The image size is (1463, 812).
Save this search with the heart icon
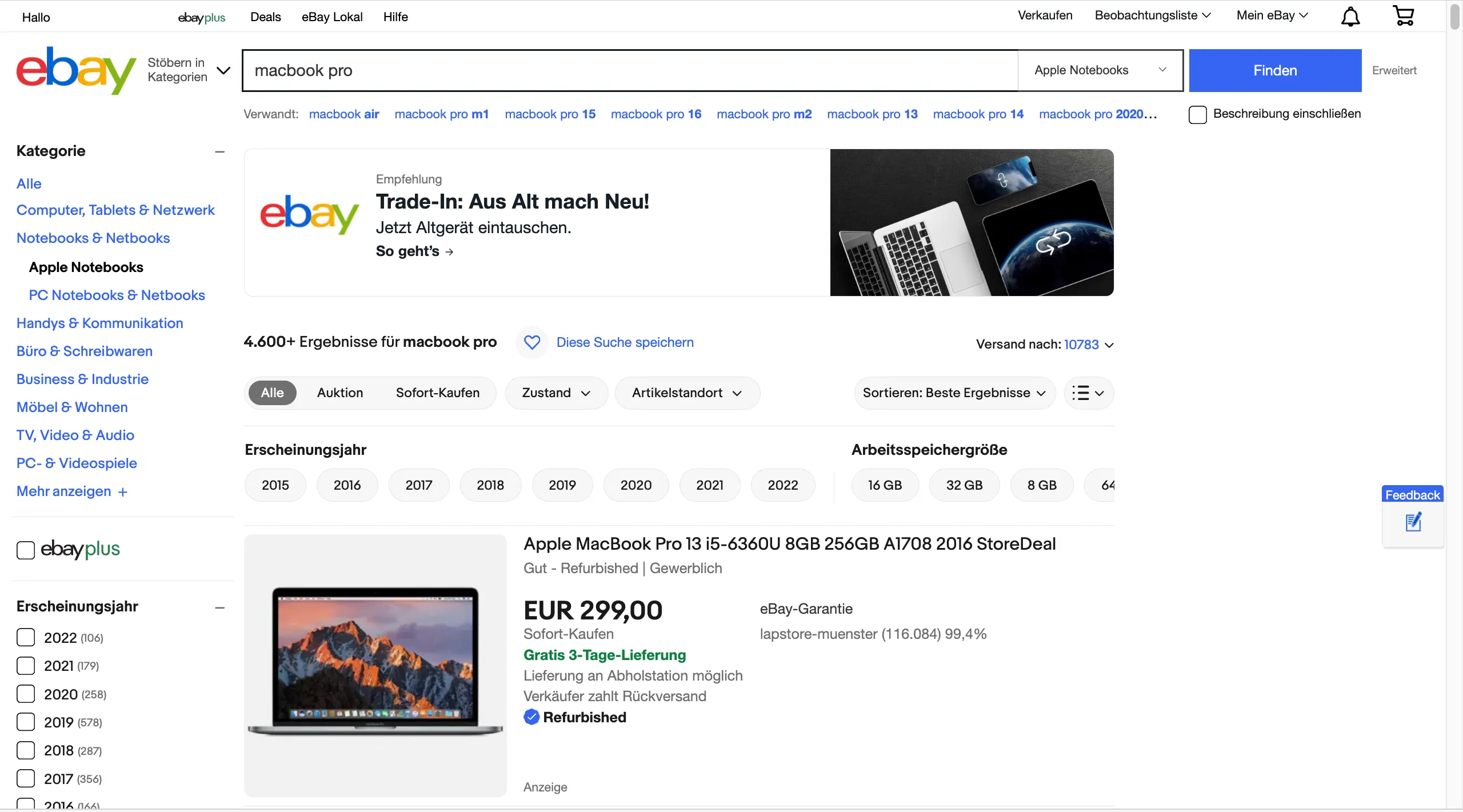pyautogui.click(x=531, y=342)
